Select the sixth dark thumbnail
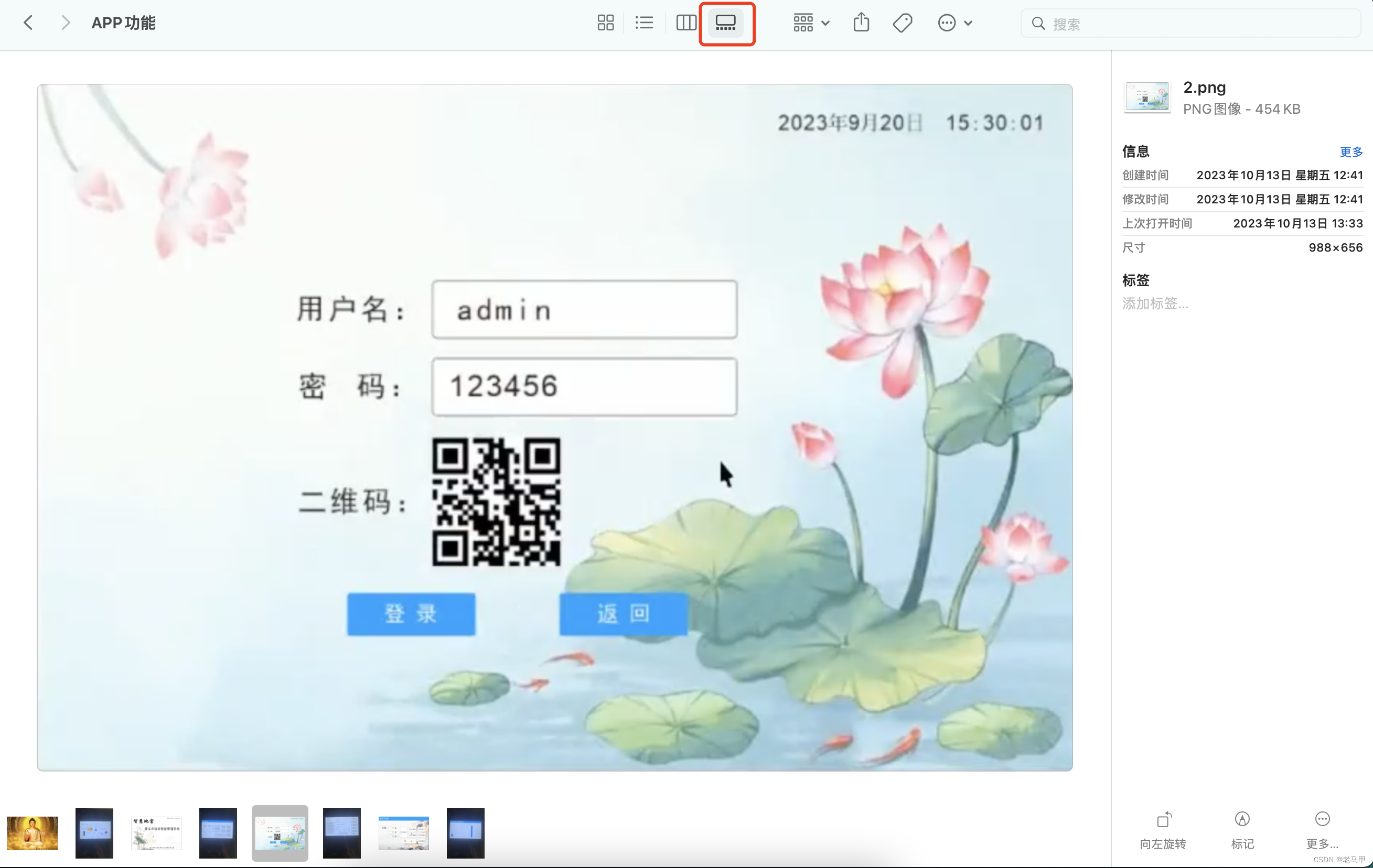 point(341,833)
